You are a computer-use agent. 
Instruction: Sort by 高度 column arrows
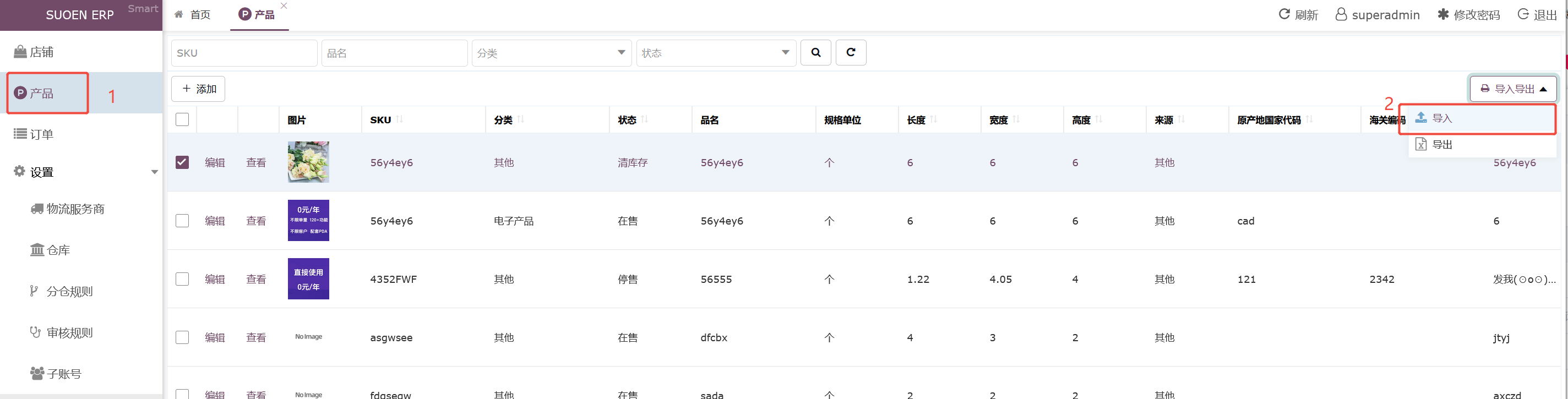1099,119
